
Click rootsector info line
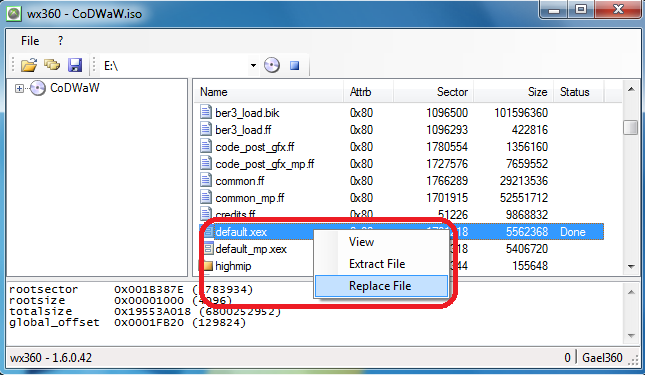point(131,289)
